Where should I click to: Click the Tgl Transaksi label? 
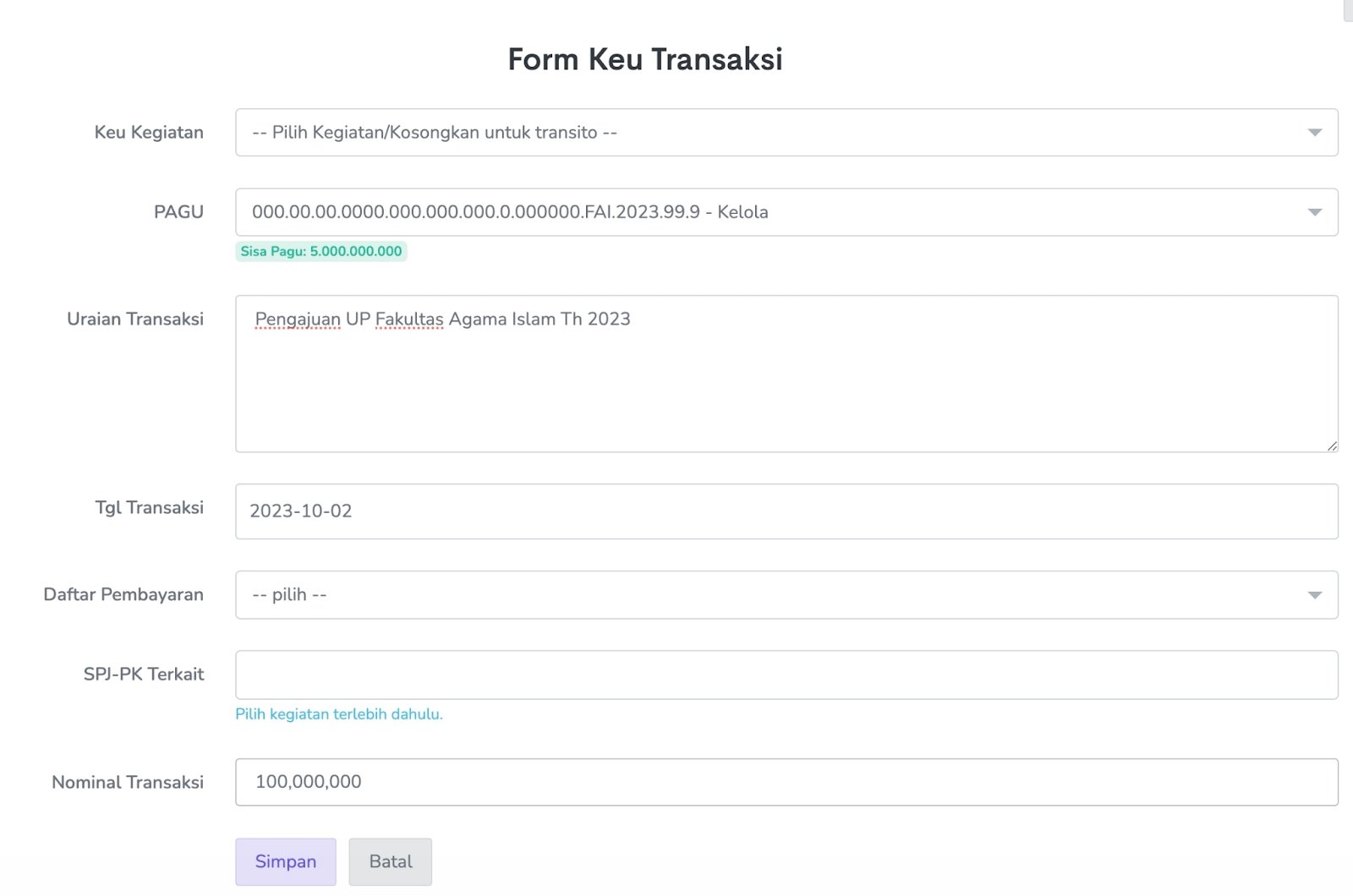[x=149, y=508]
